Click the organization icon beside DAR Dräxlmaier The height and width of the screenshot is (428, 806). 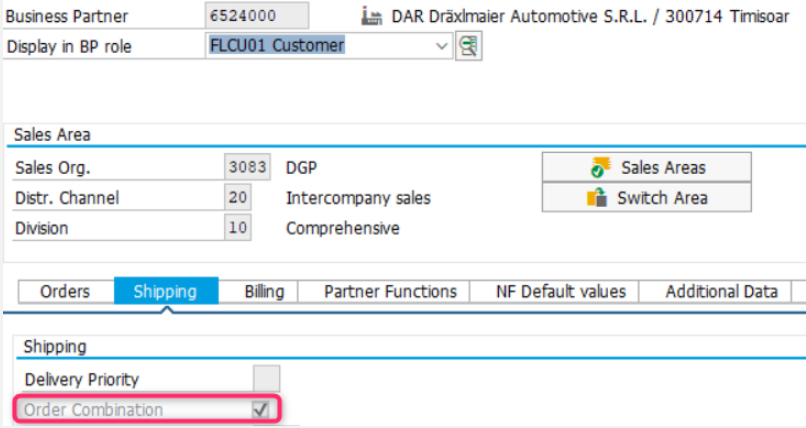click(x=369, y=16)
